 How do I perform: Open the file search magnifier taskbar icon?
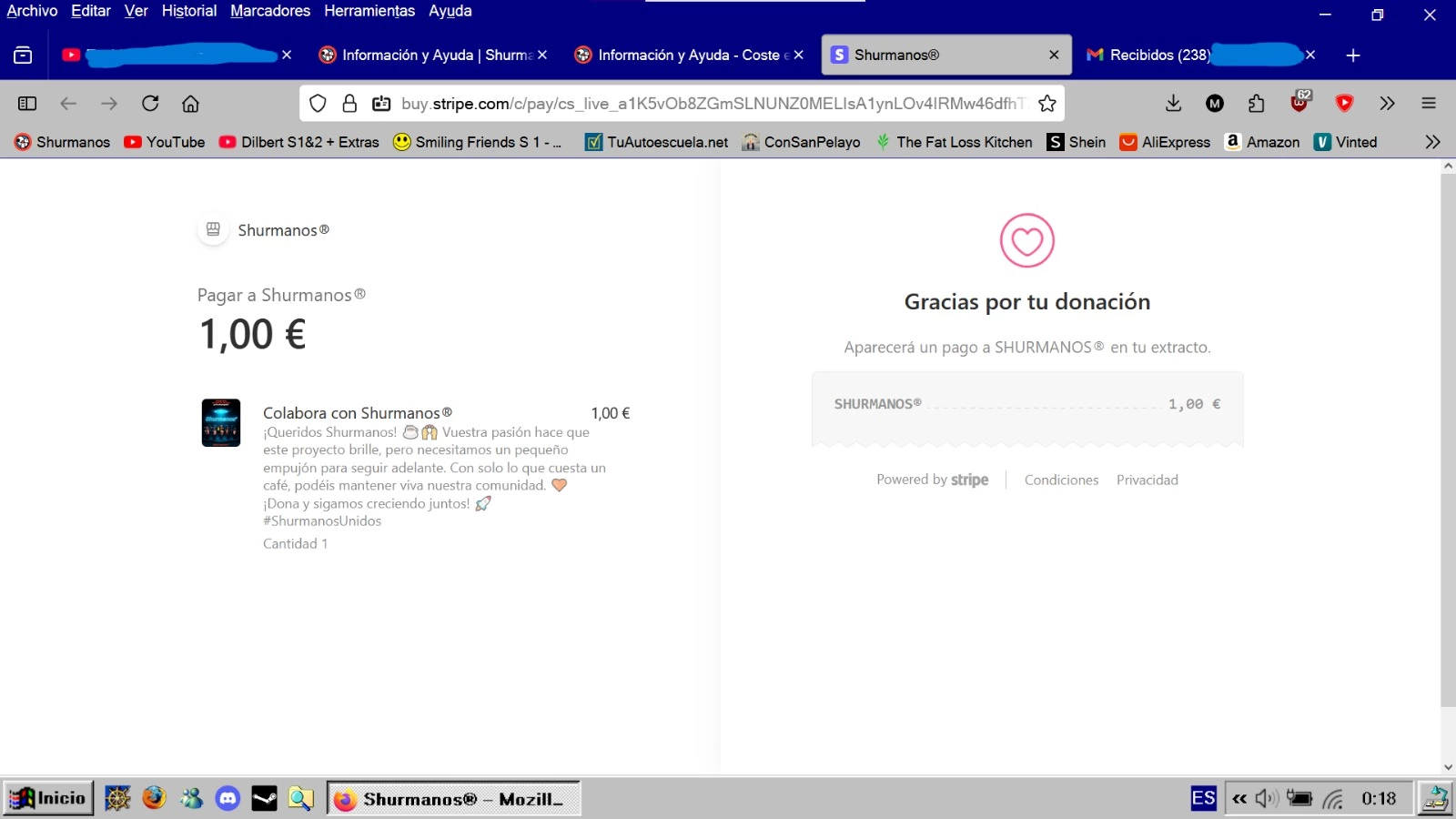tap(300, 798)
